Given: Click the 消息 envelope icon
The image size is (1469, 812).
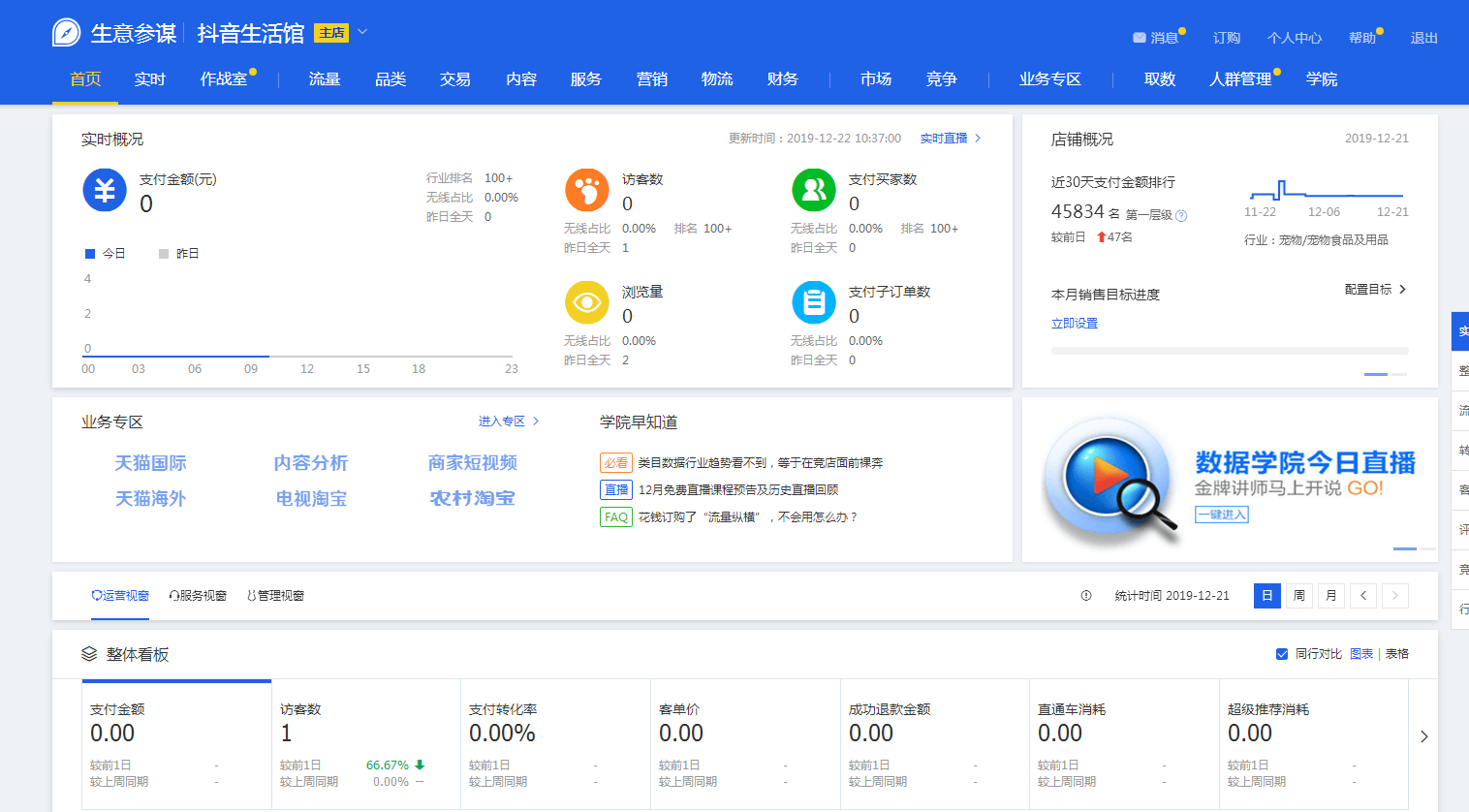Looking at the screenshot, I should click(x=1139, y=38).
